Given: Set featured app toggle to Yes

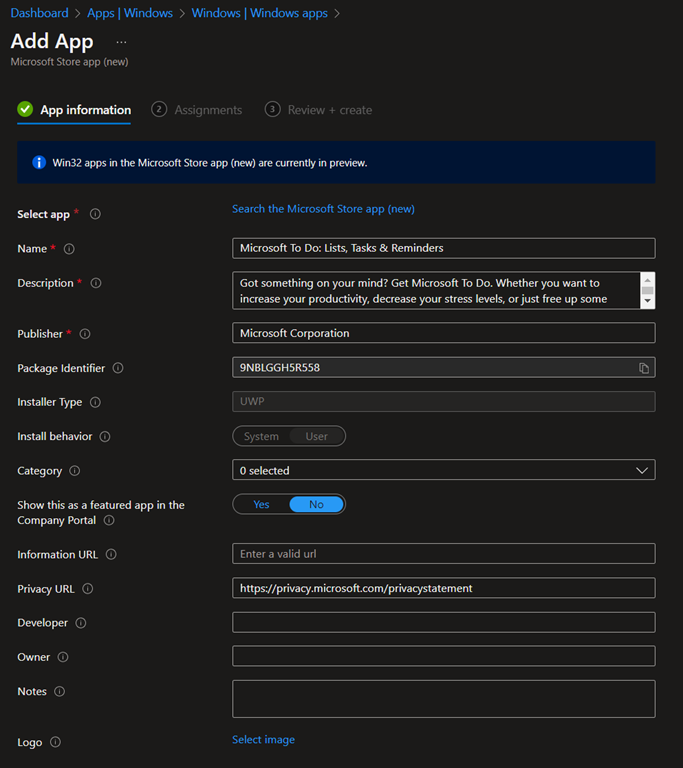Looking at the screenshot, I should point(261,505).
